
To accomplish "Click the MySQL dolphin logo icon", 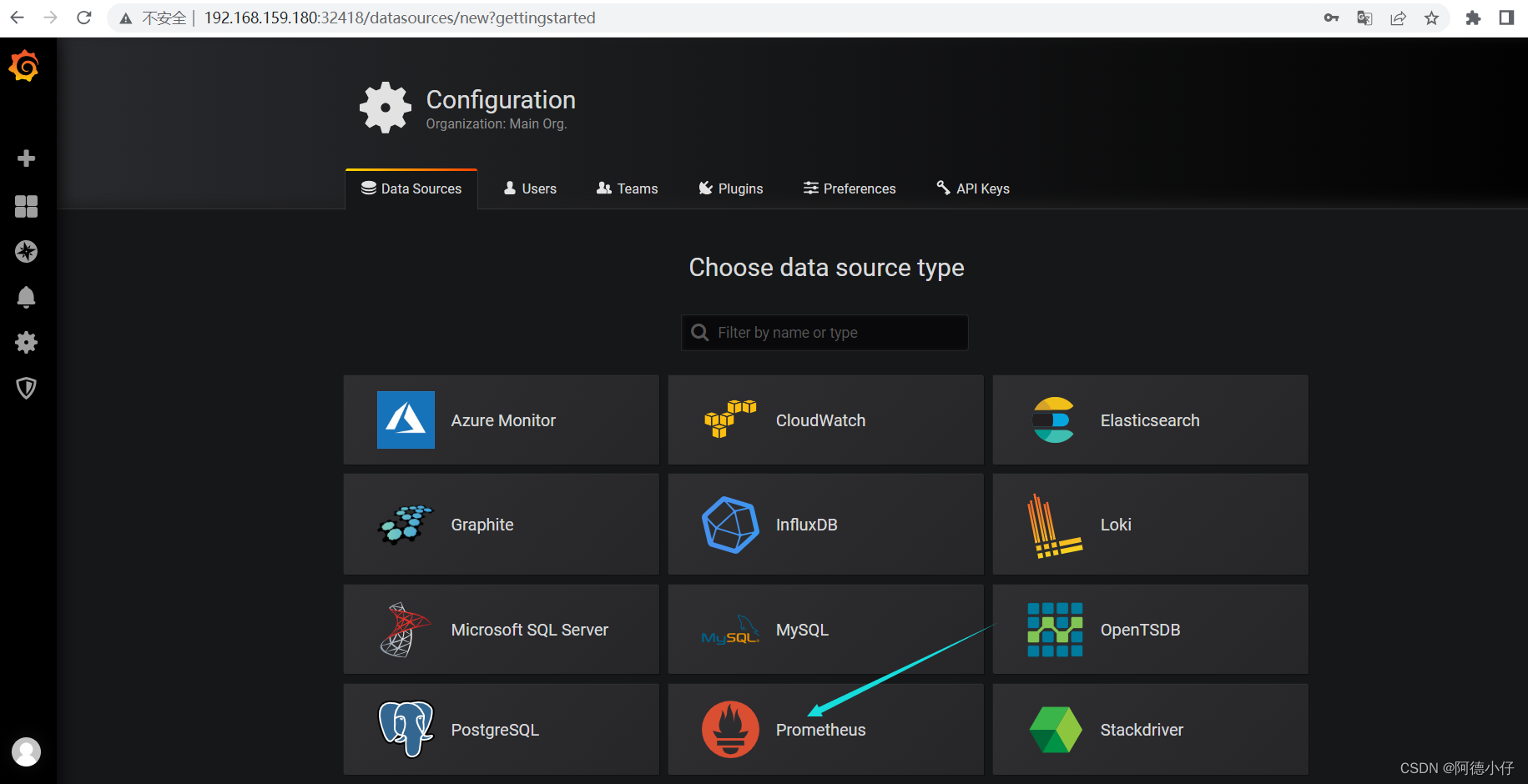I will coord(730,631).
